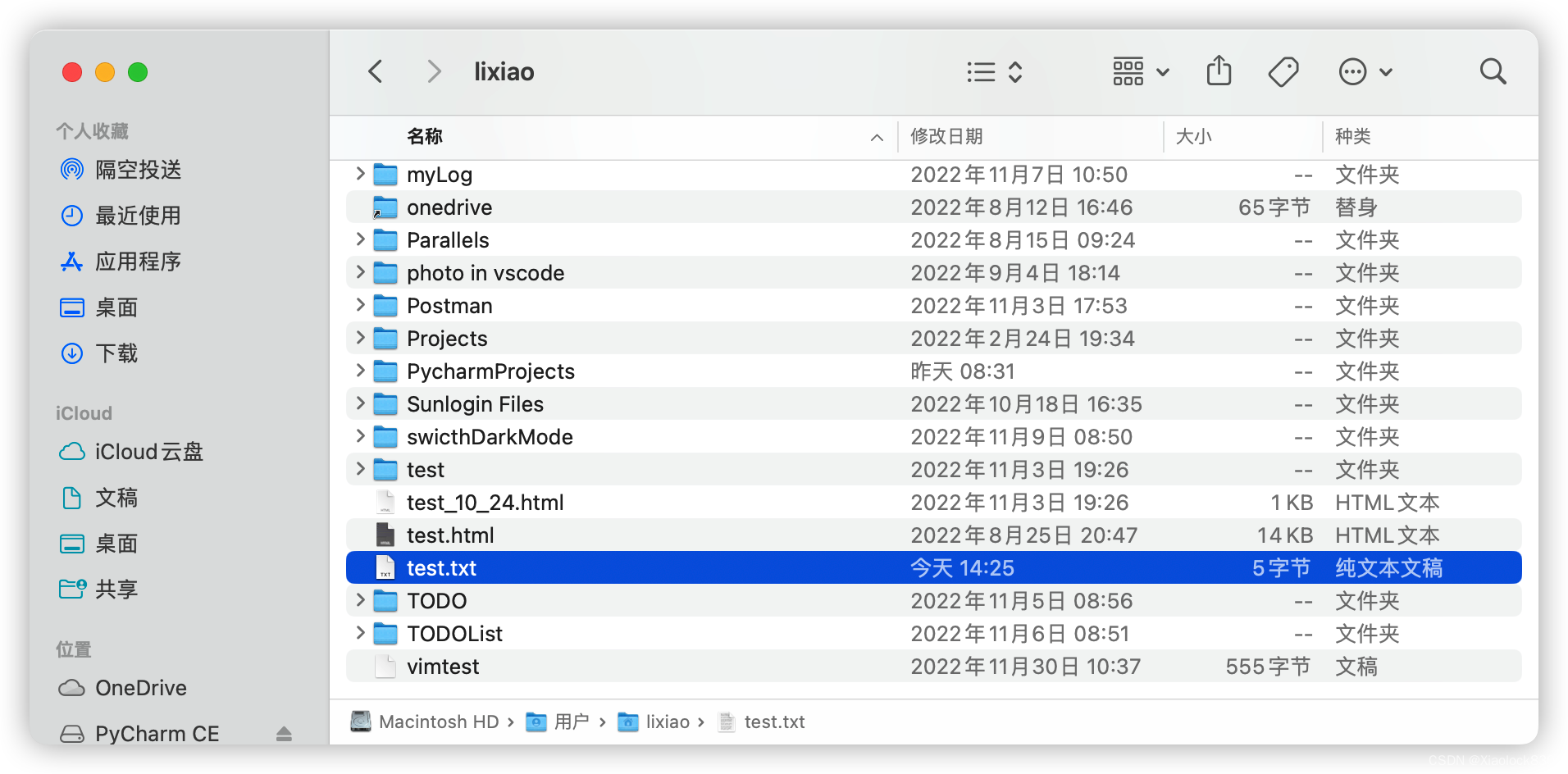Image resolution: width=1568 pixels, height=774 pixels.
Task: Eject the PyCharm CE volume
Action: pos(284,734)
